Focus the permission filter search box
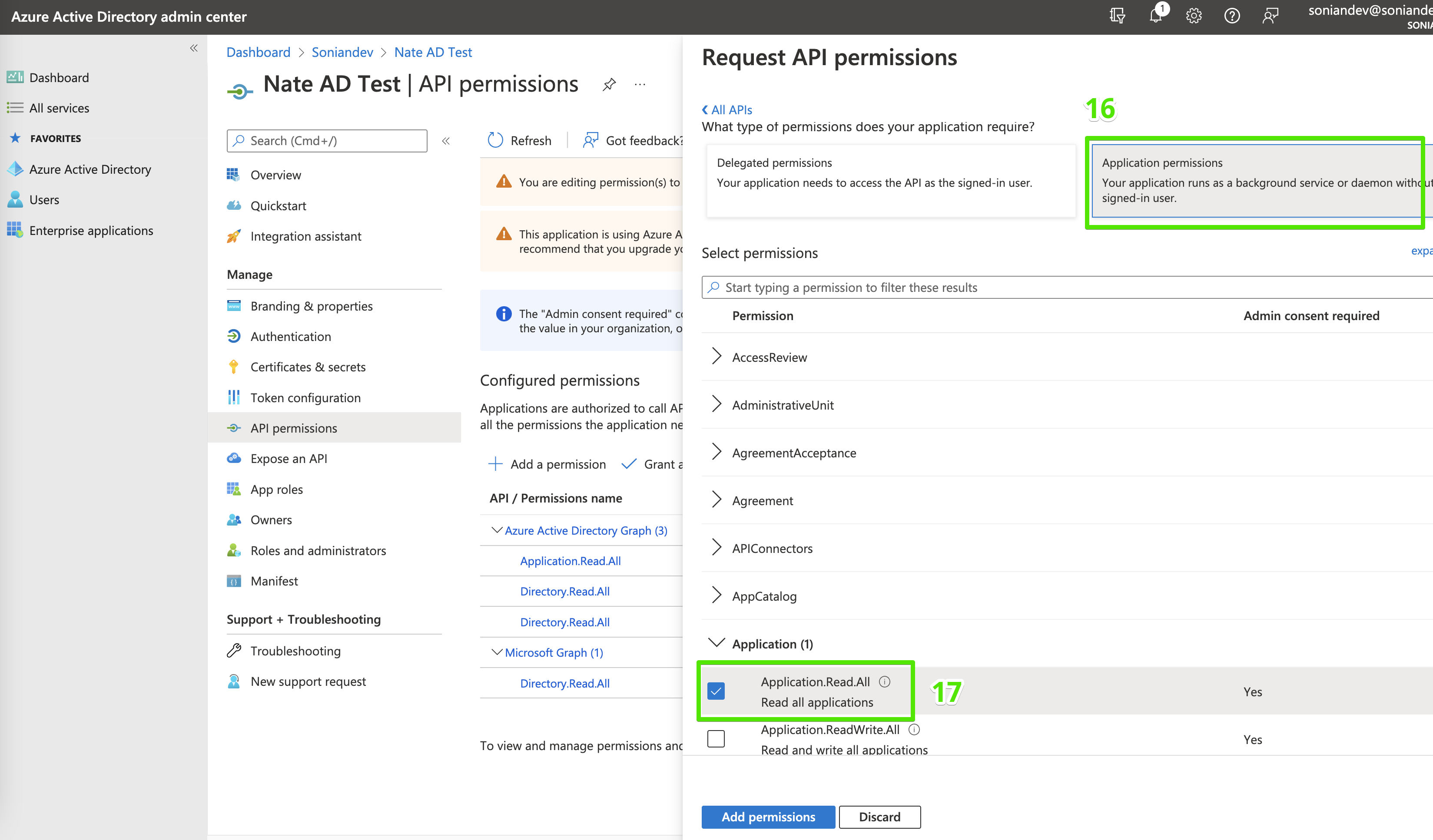 tap(1067, 288)
